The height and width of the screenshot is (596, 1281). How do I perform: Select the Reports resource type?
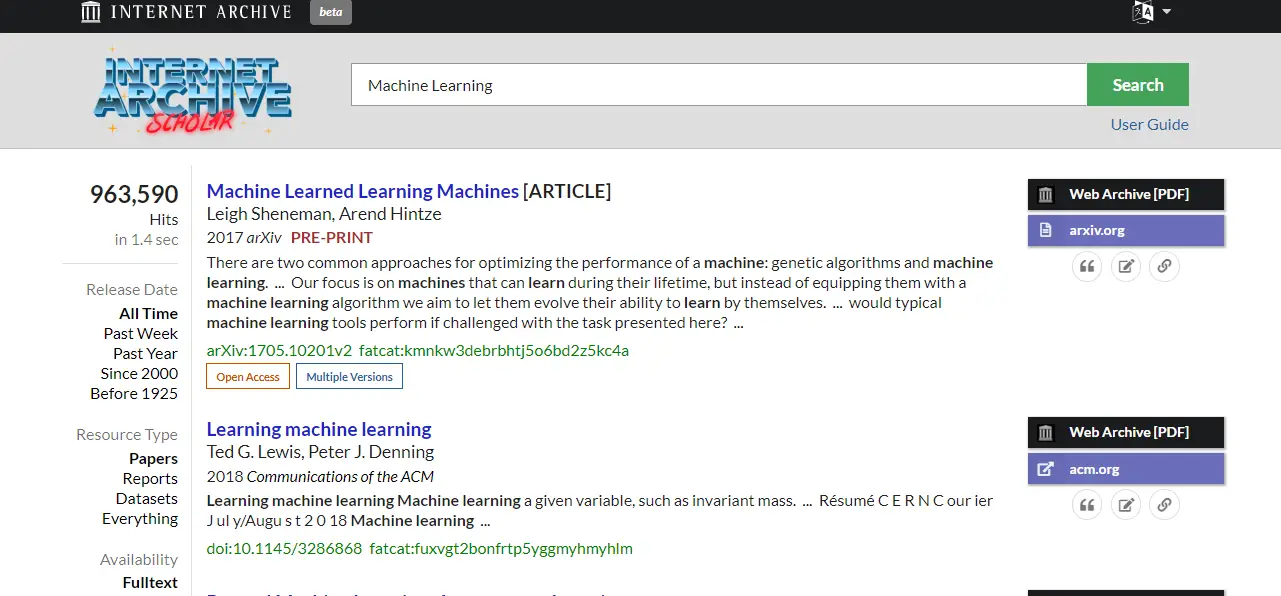pyautogui.click(x=150, y=478)
